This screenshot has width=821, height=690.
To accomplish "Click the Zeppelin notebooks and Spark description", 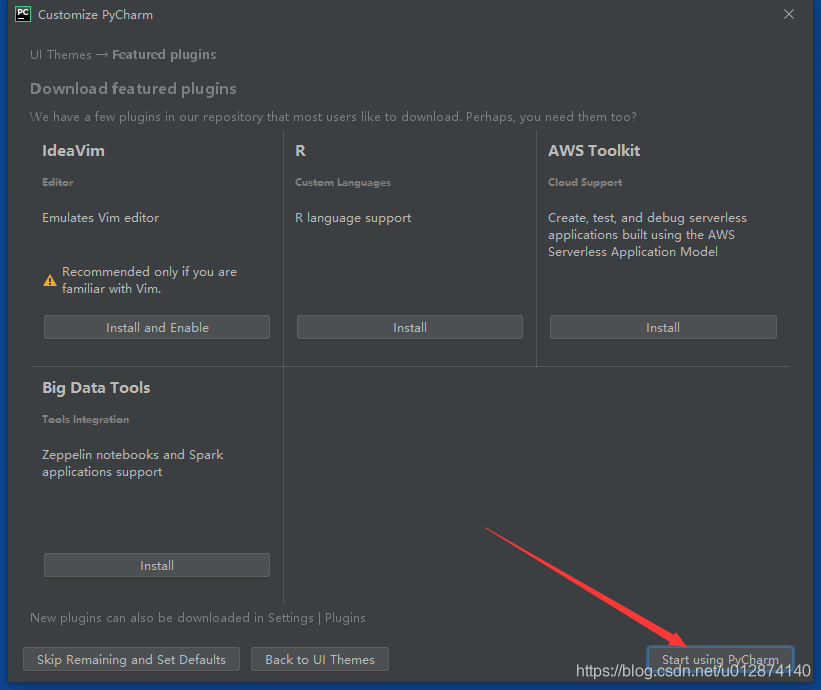I will tap(132, 463).
